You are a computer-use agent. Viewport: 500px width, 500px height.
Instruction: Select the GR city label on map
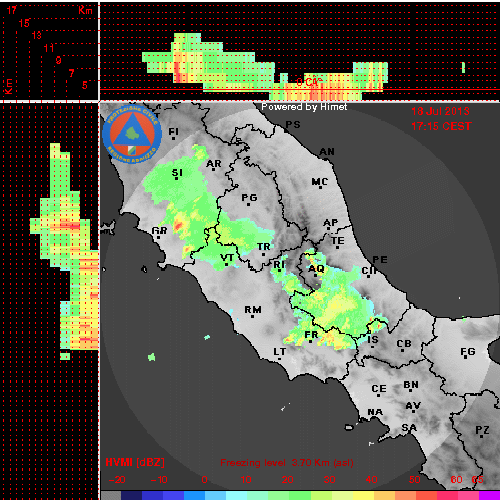(x=159, y=230)
